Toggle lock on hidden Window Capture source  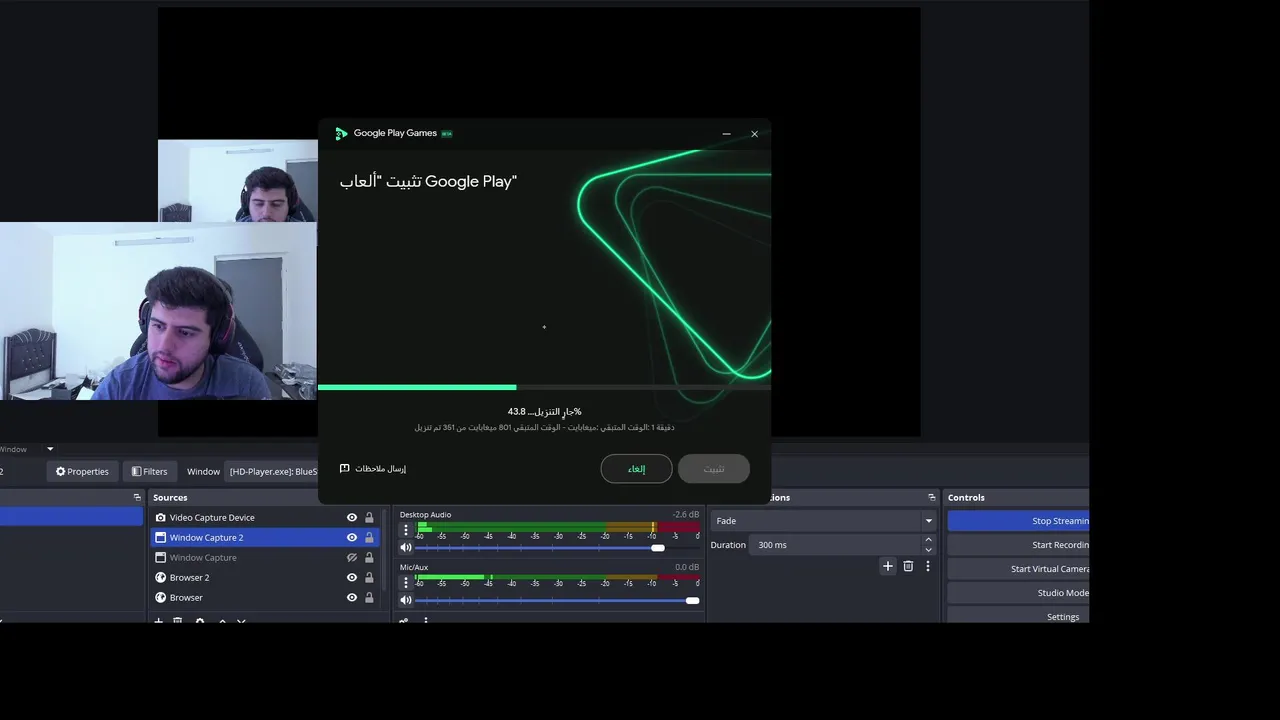pyautogui.click(x=369, y=557)
